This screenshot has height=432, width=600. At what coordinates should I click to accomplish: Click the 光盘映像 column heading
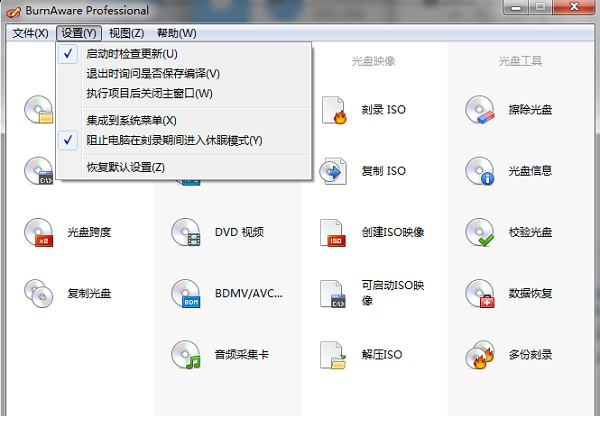point(373,61)
